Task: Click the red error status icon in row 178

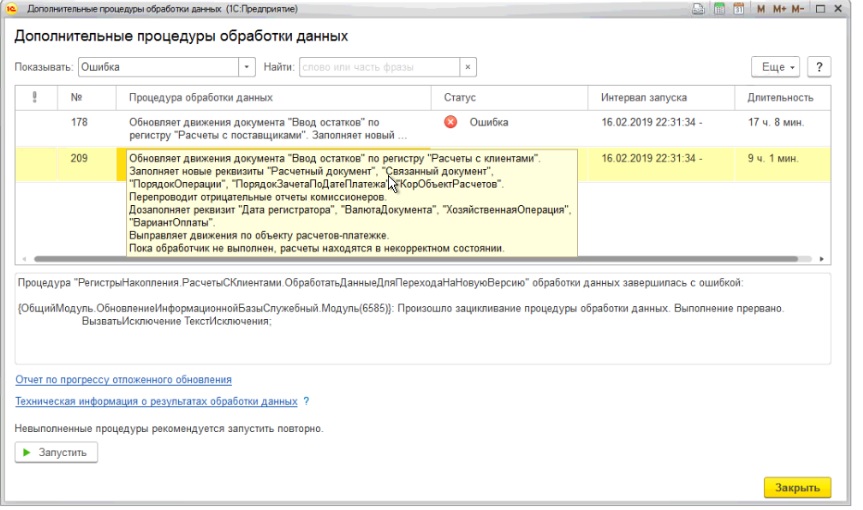Action: tap(450, 122)
